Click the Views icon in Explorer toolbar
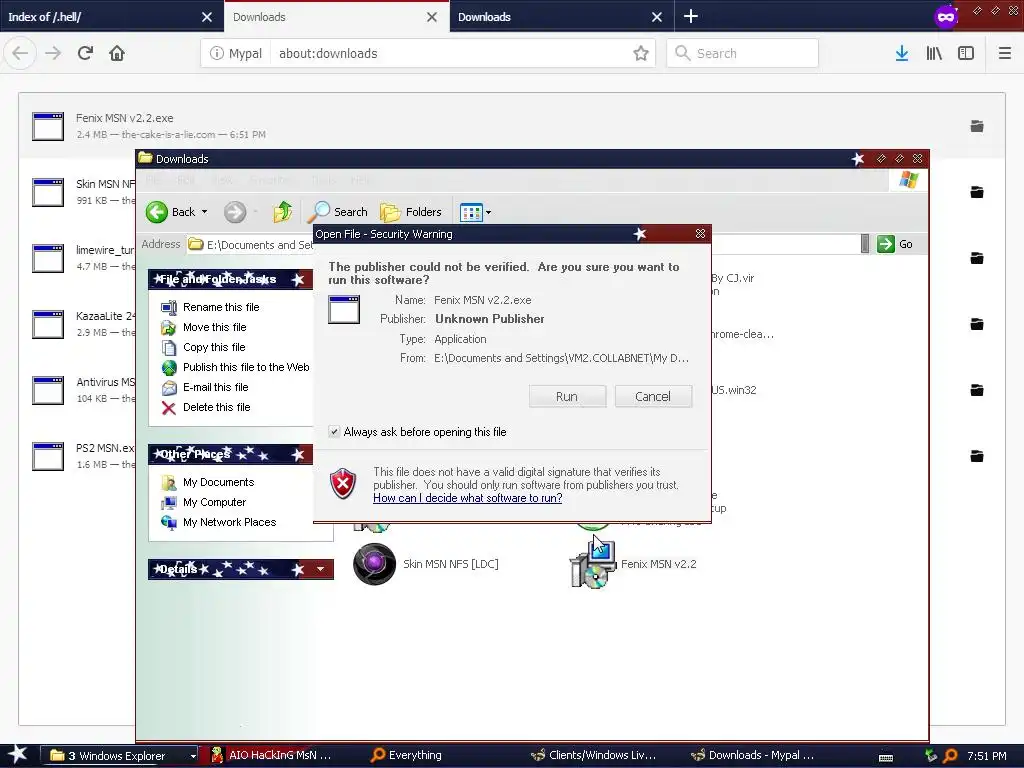 pos(471,212)
